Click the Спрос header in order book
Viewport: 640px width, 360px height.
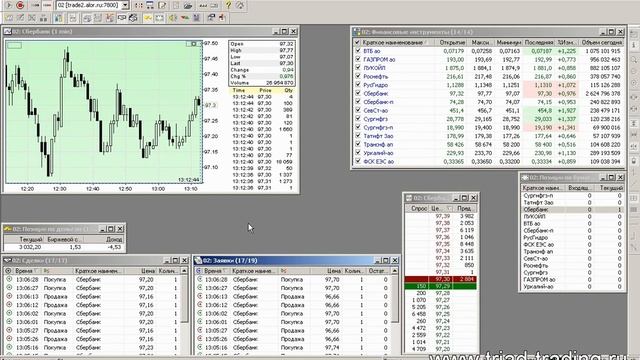click(x=419, y=208)
